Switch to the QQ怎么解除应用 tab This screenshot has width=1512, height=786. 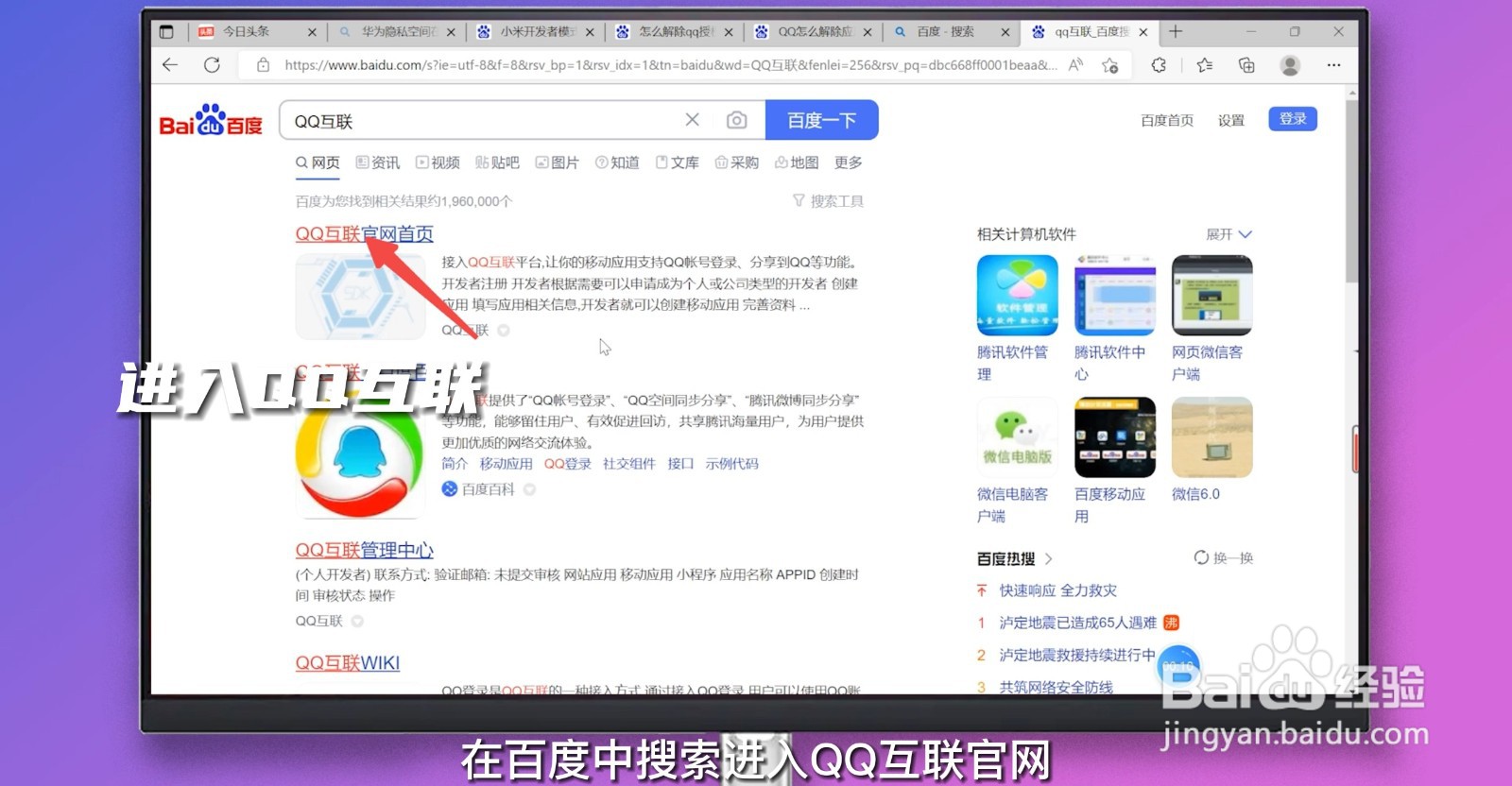click(813, 32)
